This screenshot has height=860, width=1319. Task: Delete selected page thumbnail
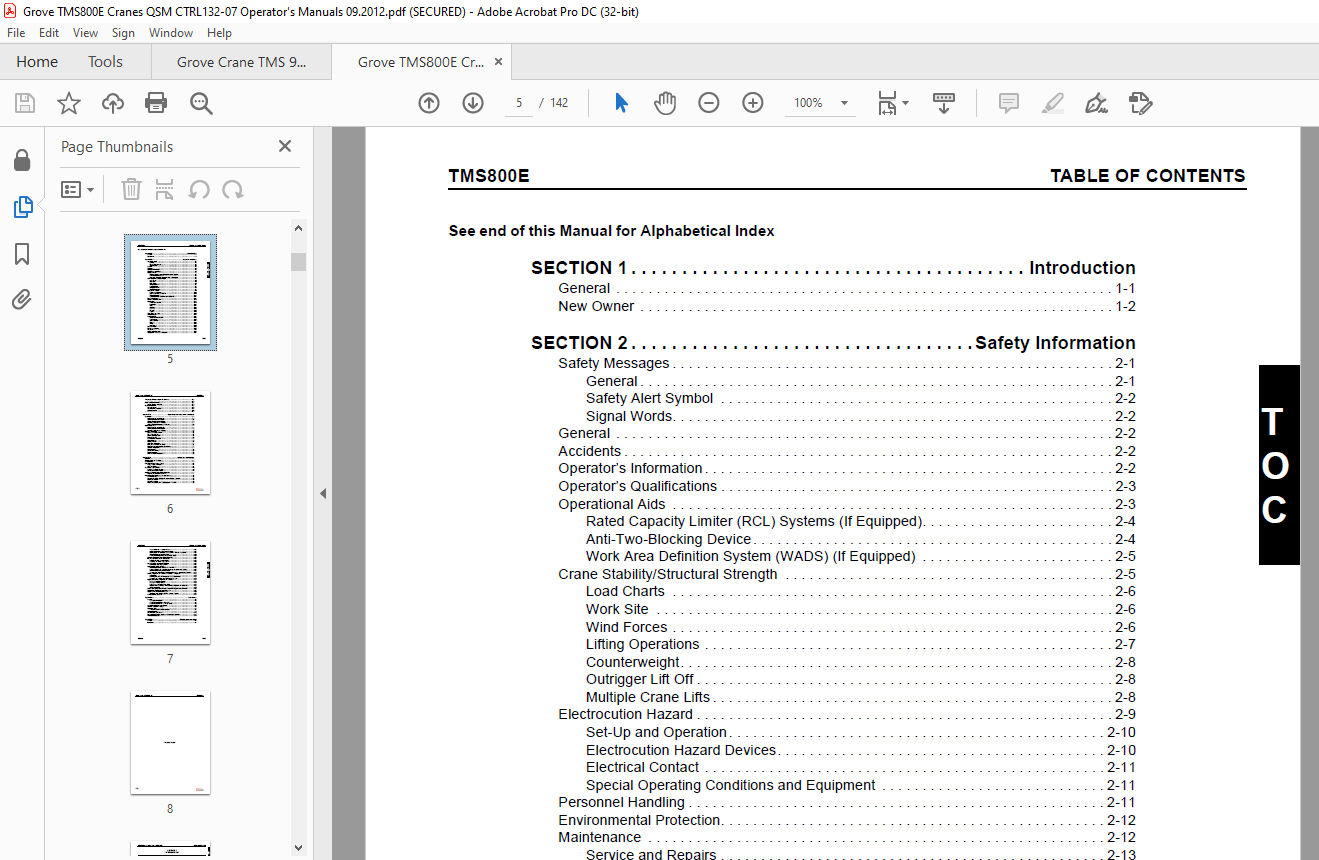tap(131, 189)
